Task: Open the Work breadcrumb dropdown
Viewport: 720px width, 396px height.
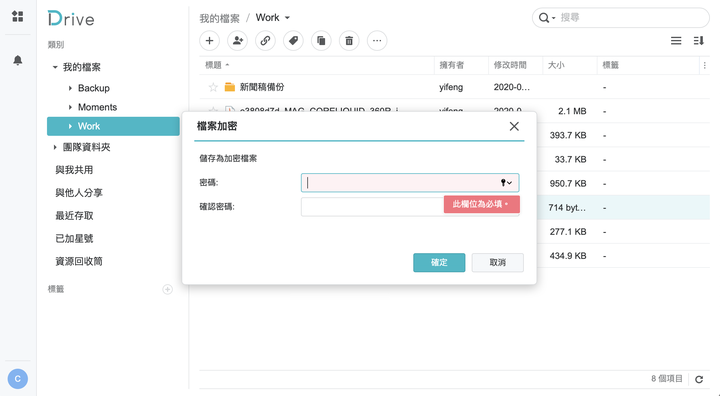Action: (x=287, y=18)
